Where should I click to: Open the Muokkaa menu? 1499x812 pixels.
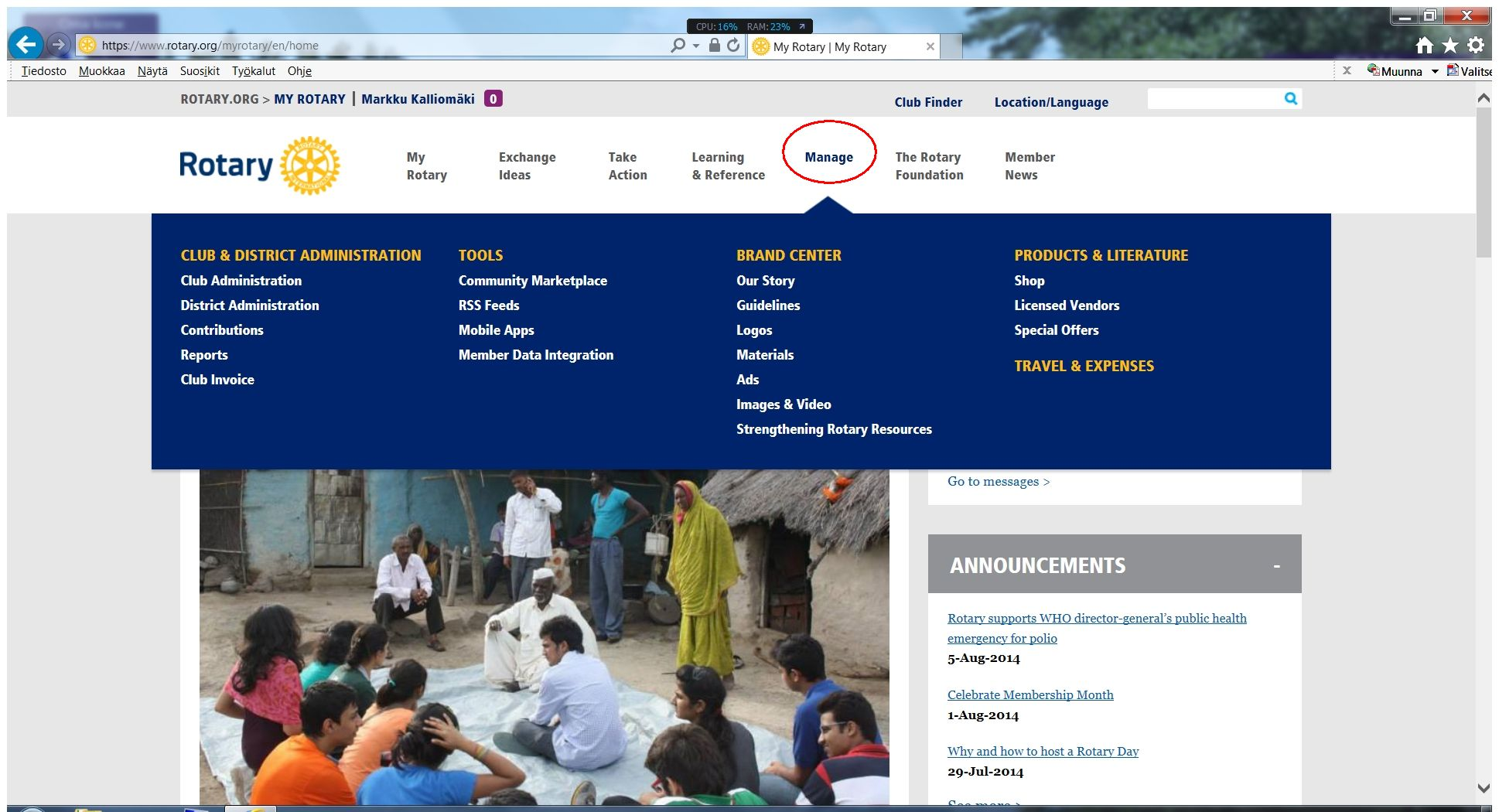pos(102,71)
